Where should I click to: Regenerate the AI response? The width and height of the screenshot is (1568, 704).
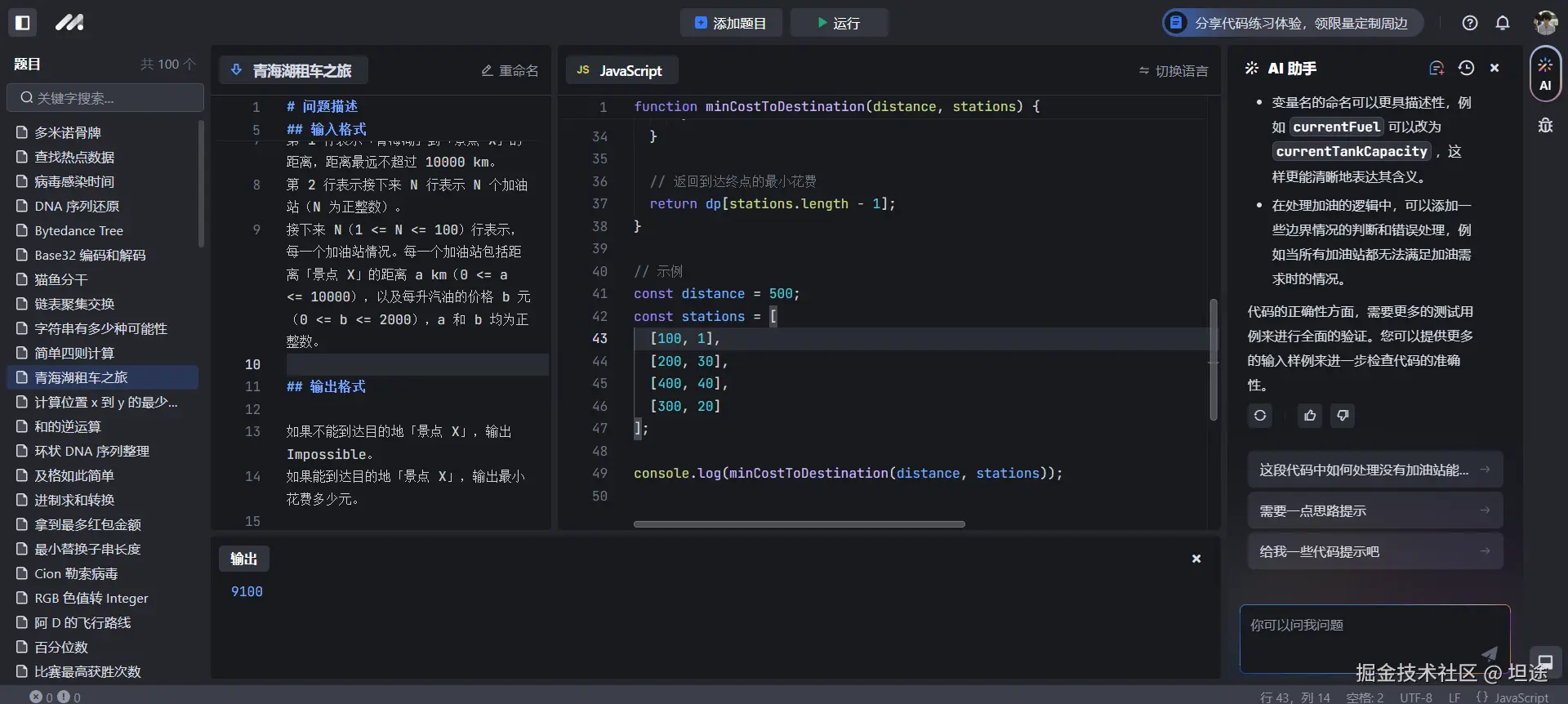point(1260,416)
